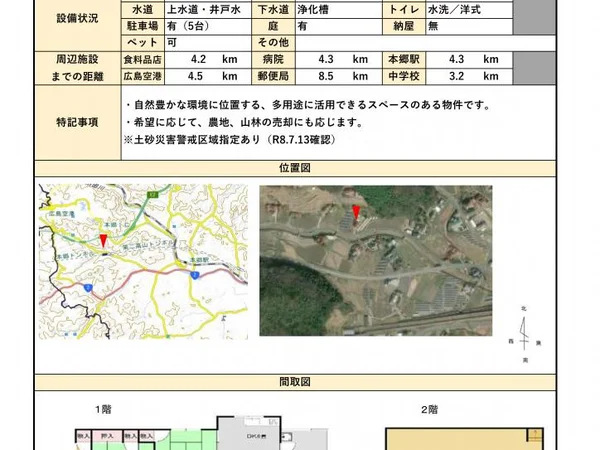Click the 病院 label cell

[273, 60]
